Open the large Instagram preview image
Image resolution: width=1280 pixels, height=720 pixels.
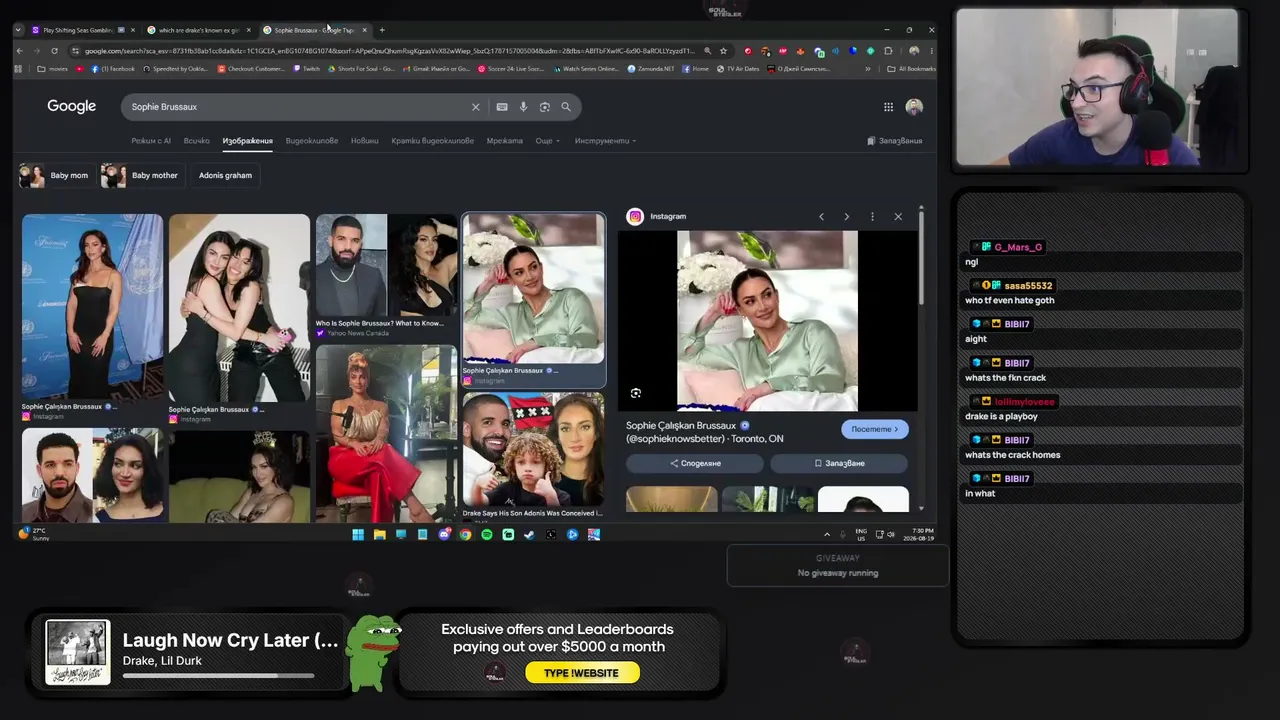767,320
